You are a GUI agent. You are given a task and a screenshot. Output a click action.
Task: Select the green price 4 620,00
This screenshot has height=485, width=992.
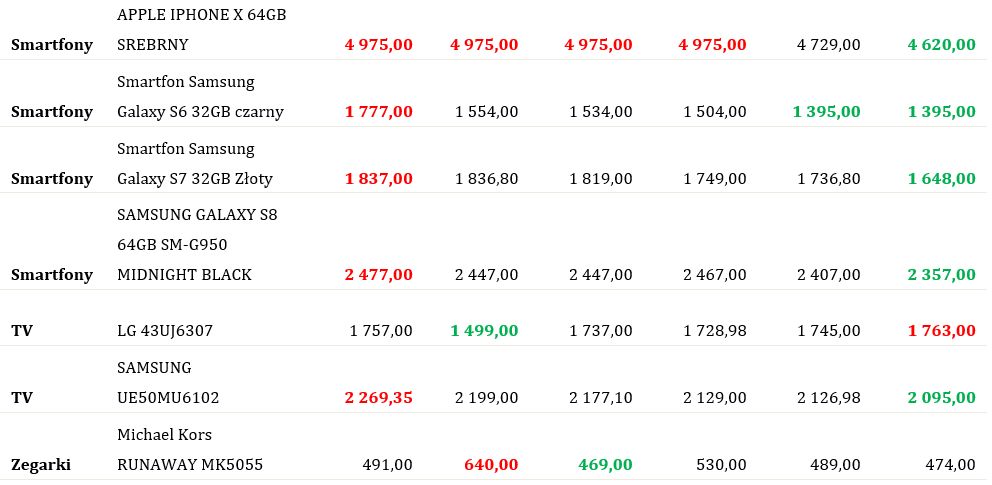[941, 45]
